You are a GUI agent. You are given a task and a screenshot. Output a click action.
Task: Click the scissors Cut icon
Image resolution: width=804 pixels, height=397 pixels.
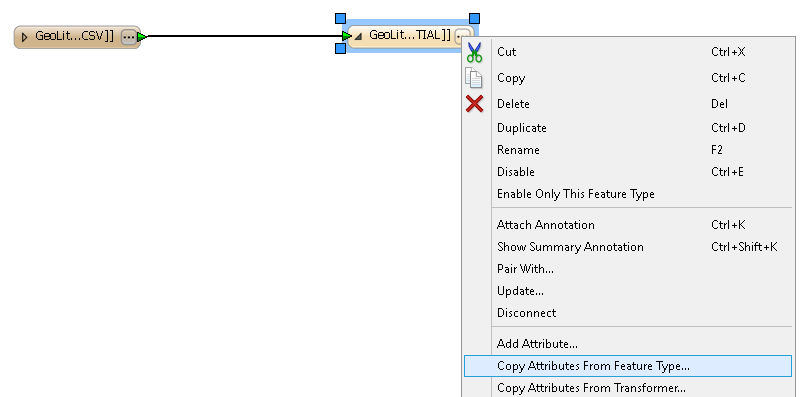coord(474,52)
